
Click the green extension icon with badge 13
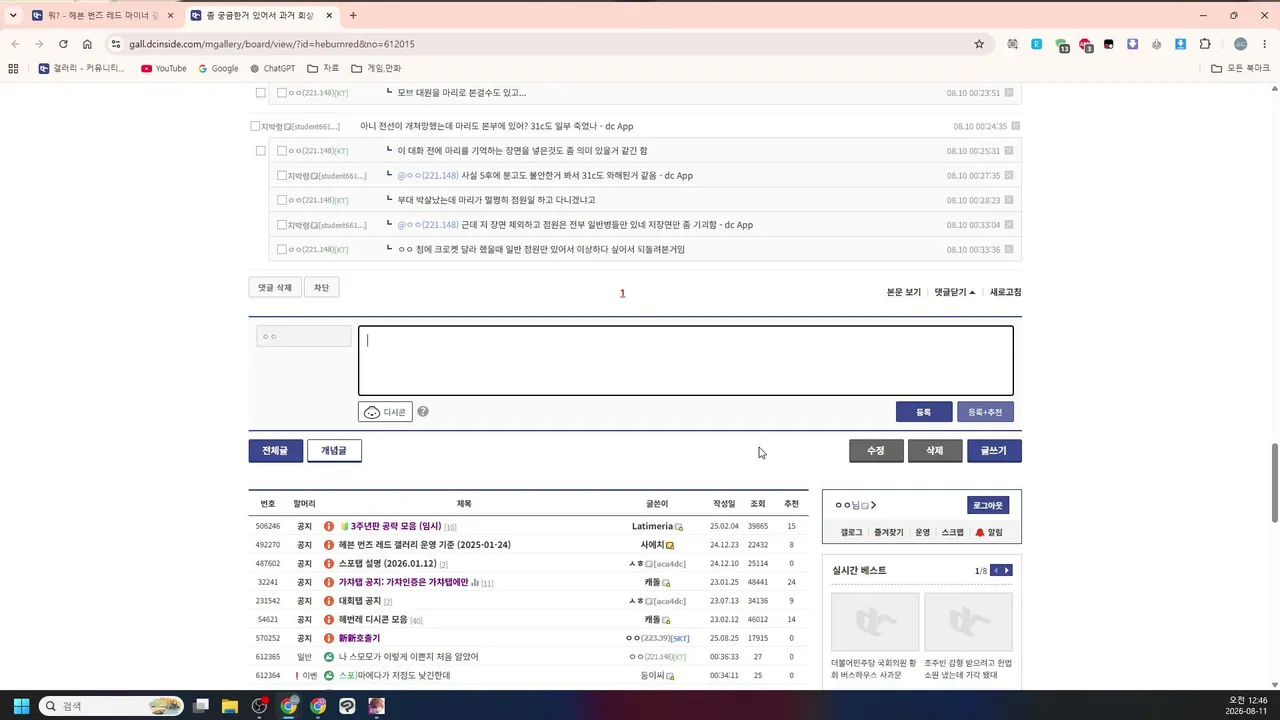point(1061,45)
